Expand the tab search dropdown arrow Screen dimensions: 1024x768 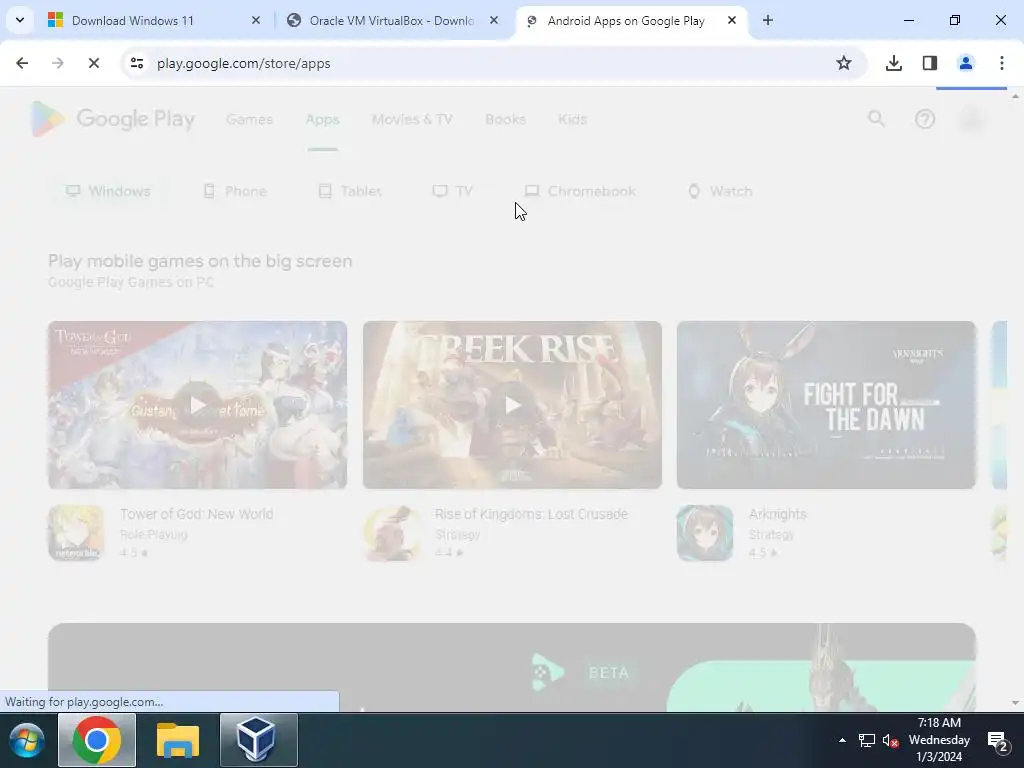click(x=20, y=20)
